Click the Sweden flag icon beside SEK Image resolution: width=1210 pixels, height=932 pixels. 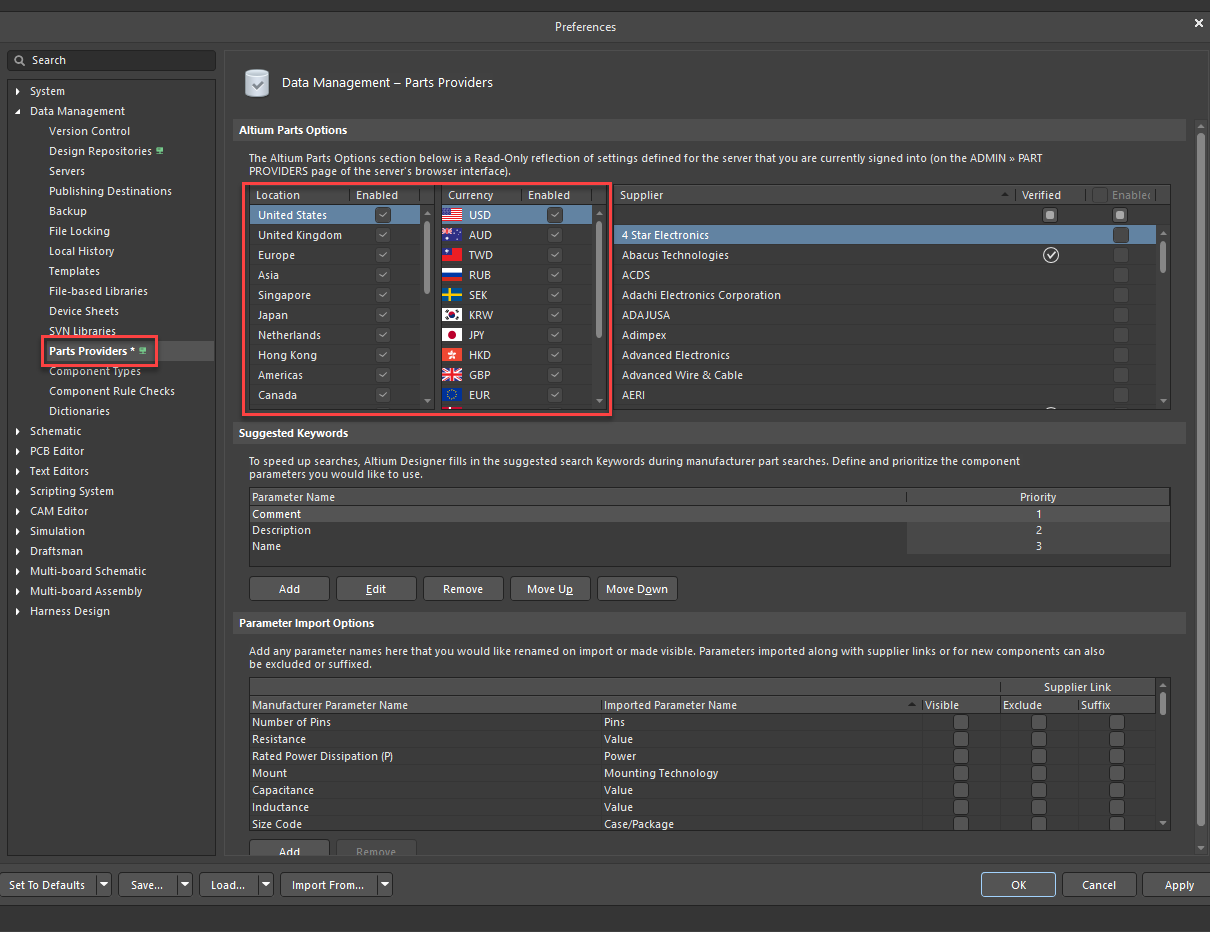tap(452, 295)
